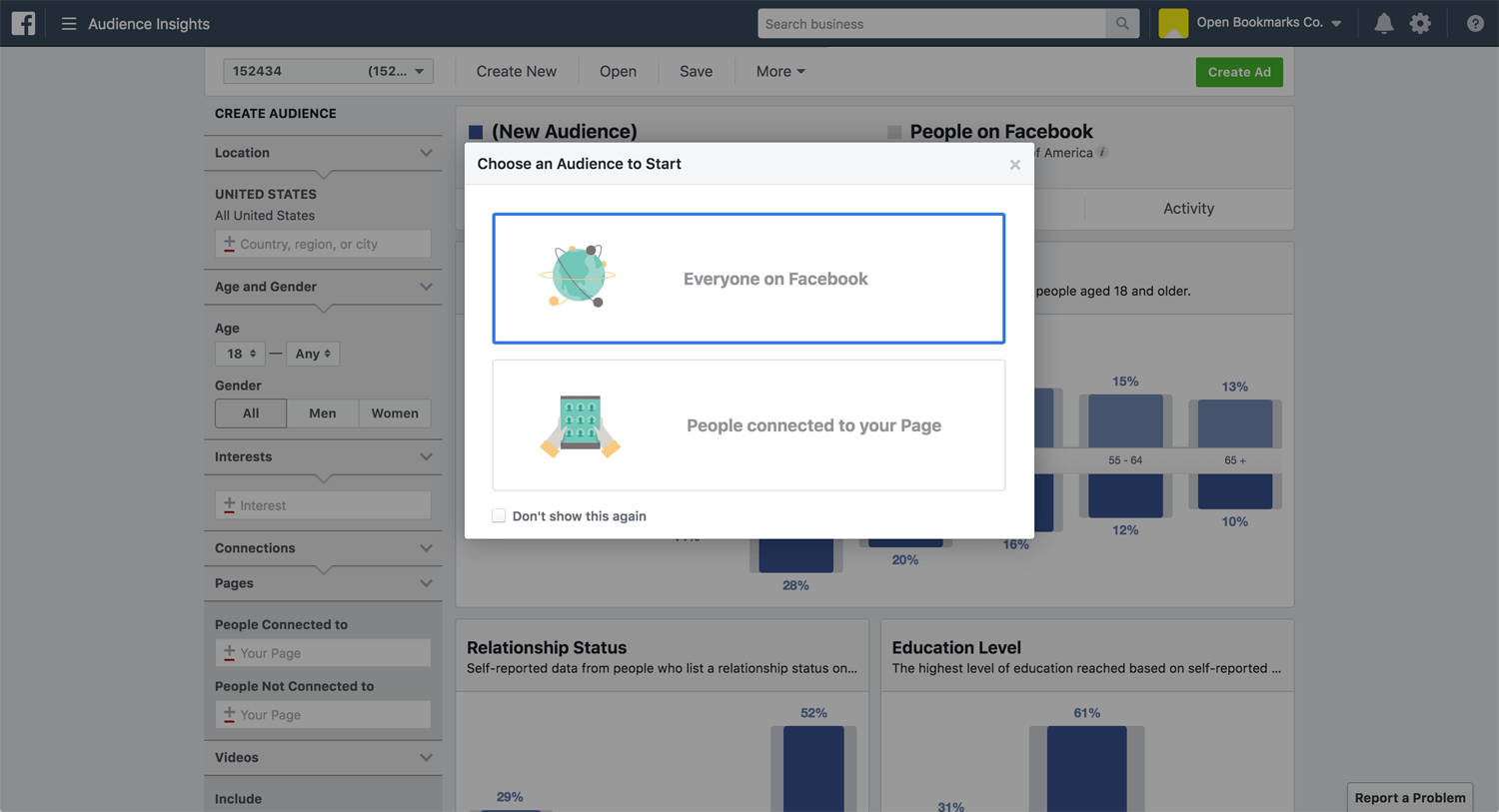Expand the Videos section
1499x812 pixels.
click(x=426, y=758)
